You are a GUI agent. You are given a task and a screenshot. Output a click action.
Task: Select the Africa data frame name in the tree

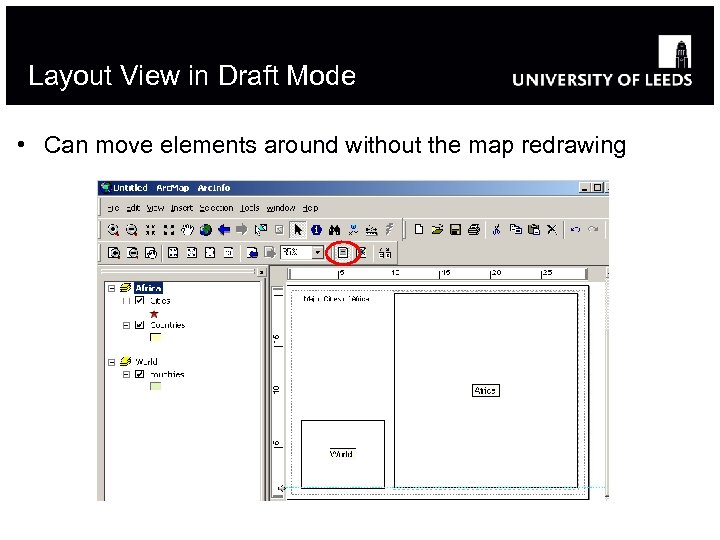[148, 288]
